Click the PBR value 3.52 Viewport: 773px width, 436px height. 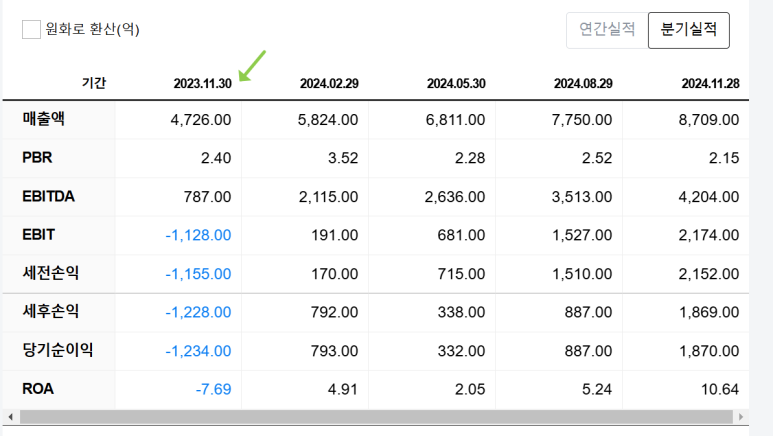tap(343, 158)
